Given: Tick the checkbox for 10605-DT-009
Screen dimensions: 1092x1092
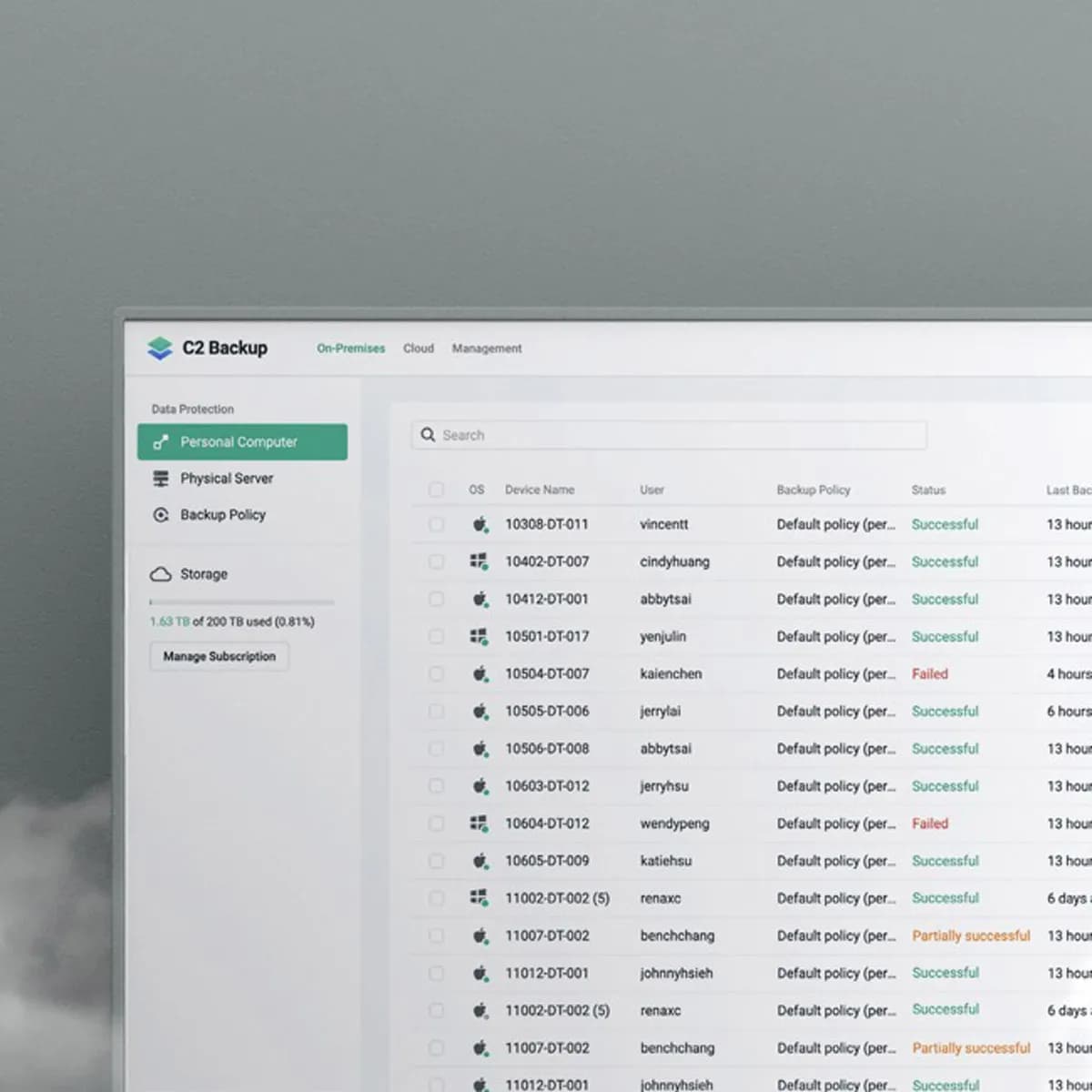Looking at the screenshot, I should 437,861.
